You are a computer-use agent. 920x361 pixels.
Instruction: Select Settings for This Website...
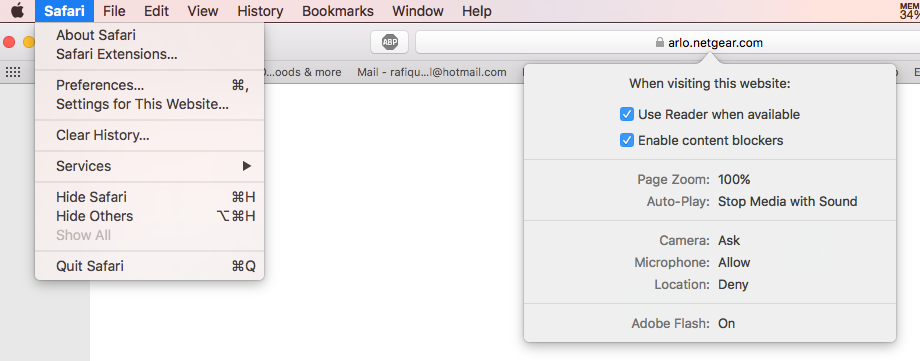coord(150,104)
